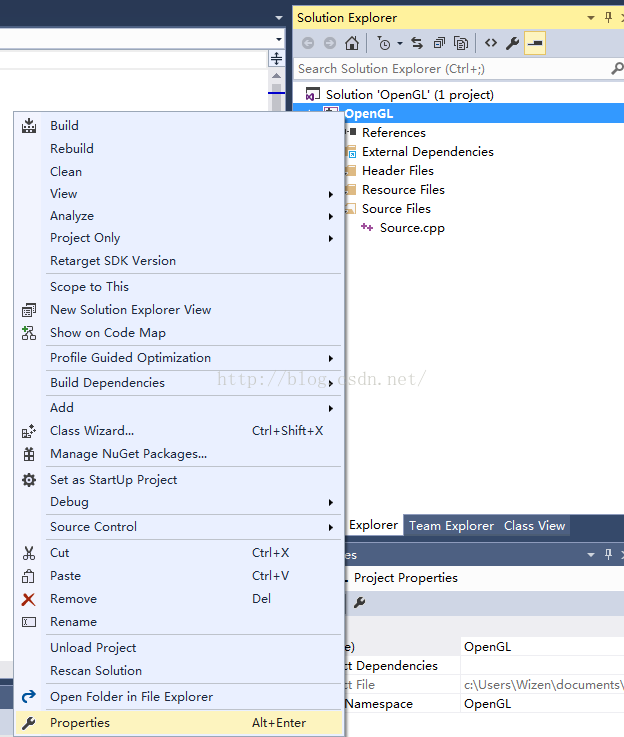Image resolution: width=624 pixels, height=737 pixels.
Task: Click the Project File path value
Action: coord(542,685)
